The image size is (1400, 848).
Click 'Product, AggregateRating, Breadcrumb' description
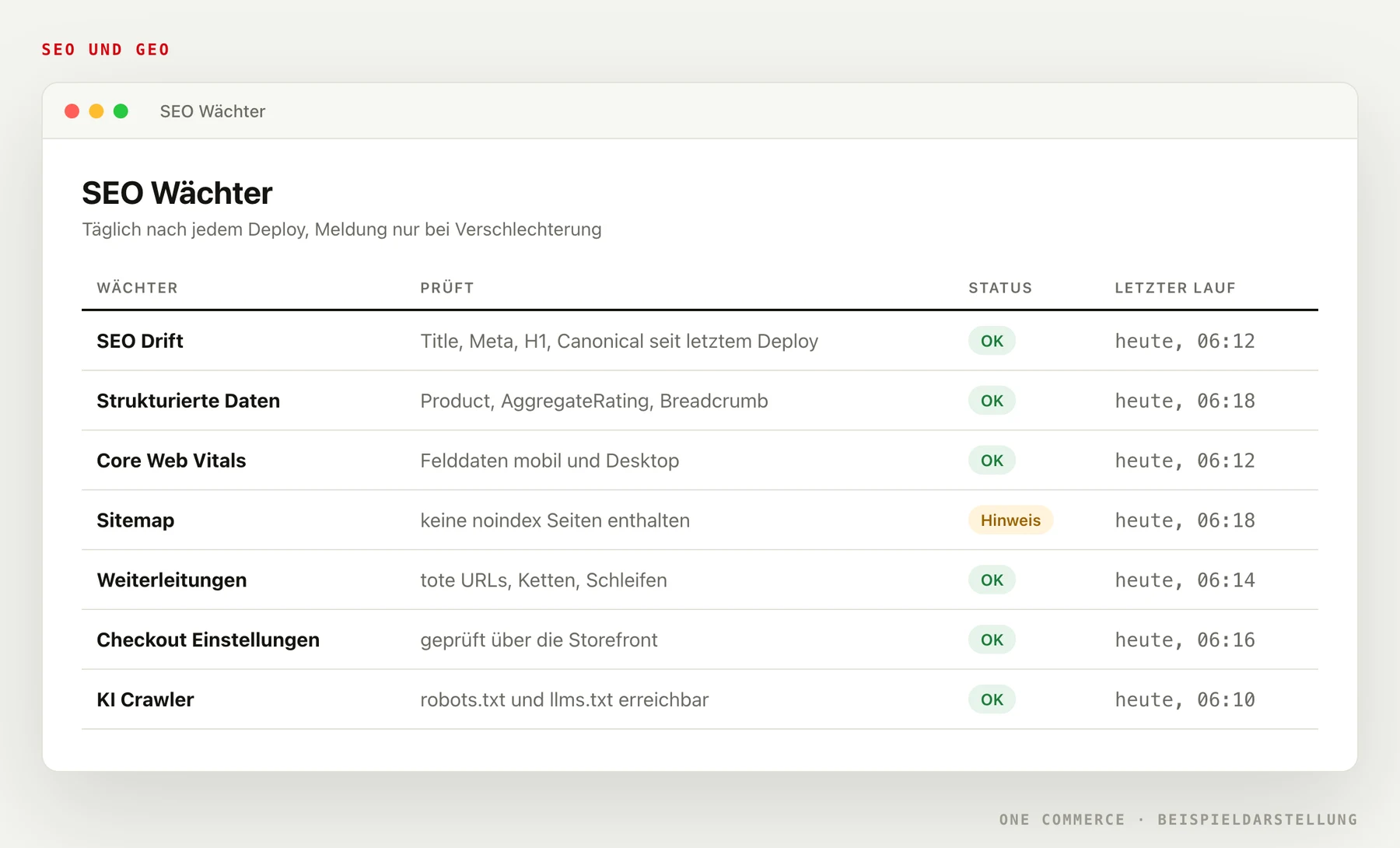(594, 401)
